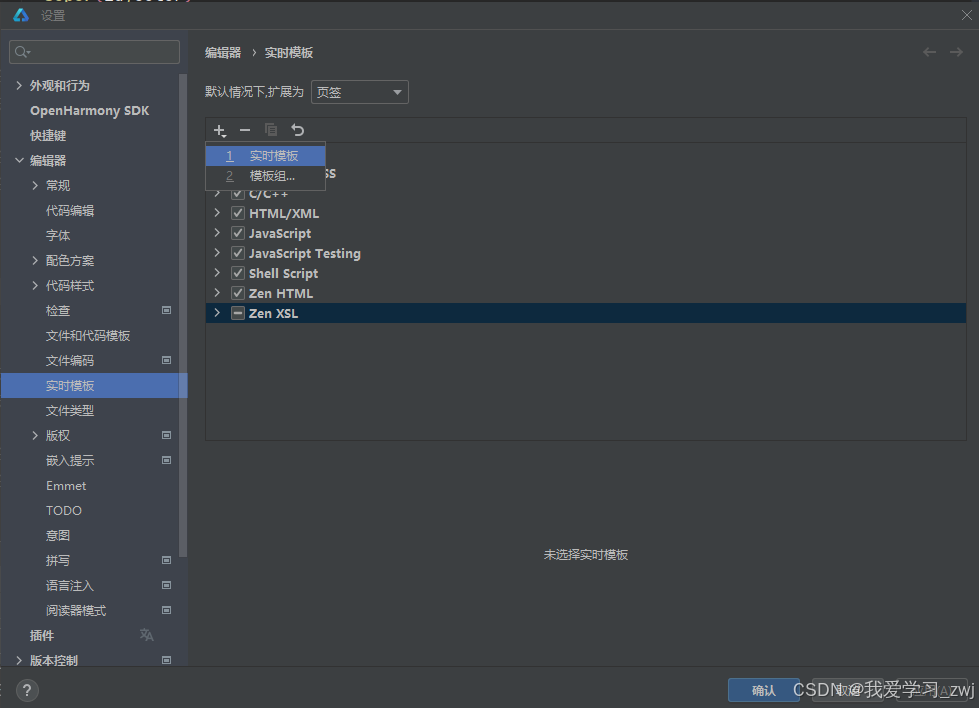Viewport: 979px width, 708px height.
Task: Click the project-level icon beside 版本控制
Action: [167, 660]
